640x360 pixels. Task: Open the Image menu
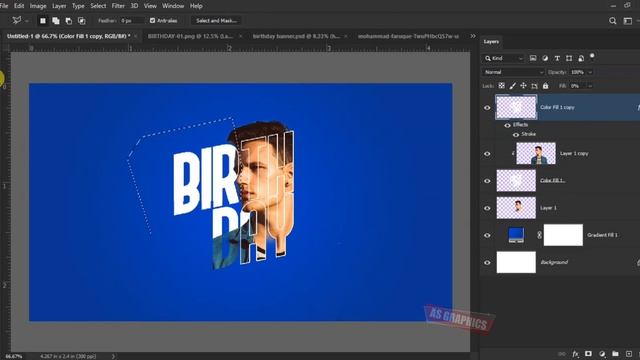click(x=38, y=6)
